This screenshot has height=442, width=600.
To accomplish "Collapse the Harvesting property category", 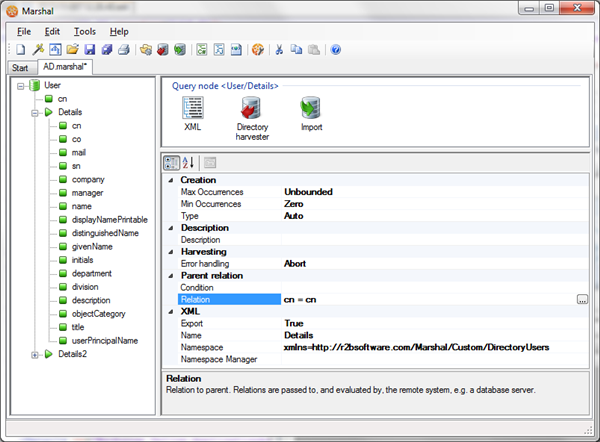I will [x=171, y=252].
